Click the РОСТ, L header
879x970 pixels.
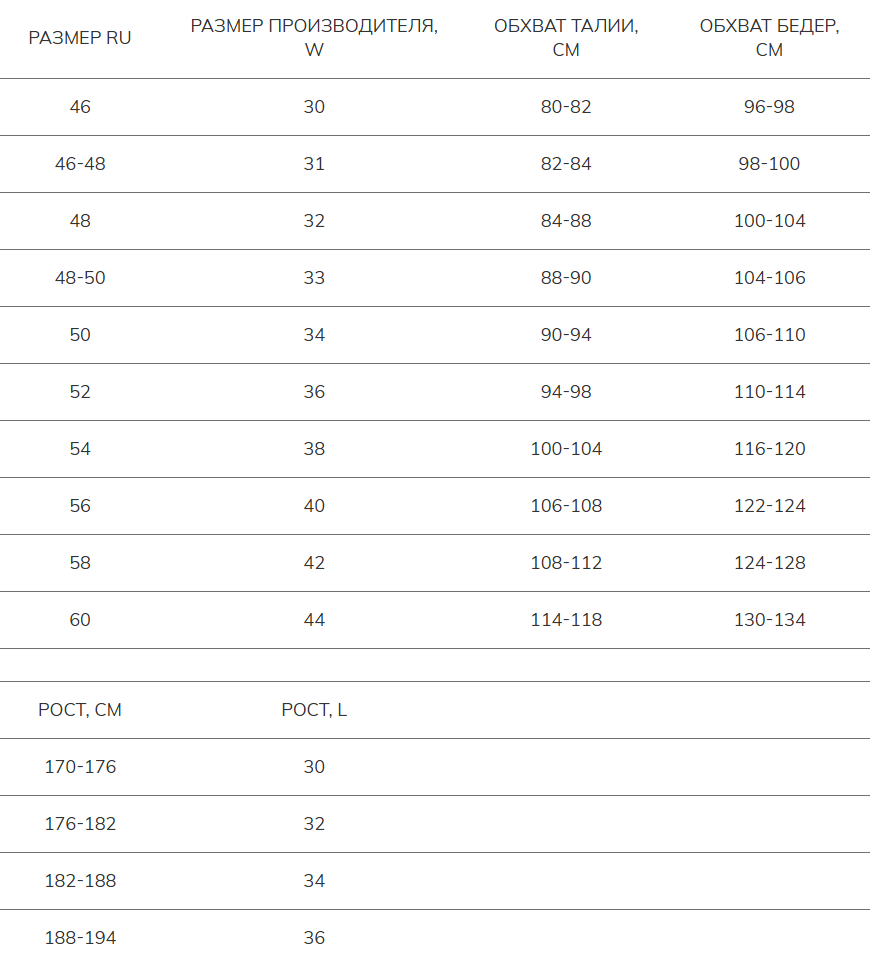[x=314, y=710]
